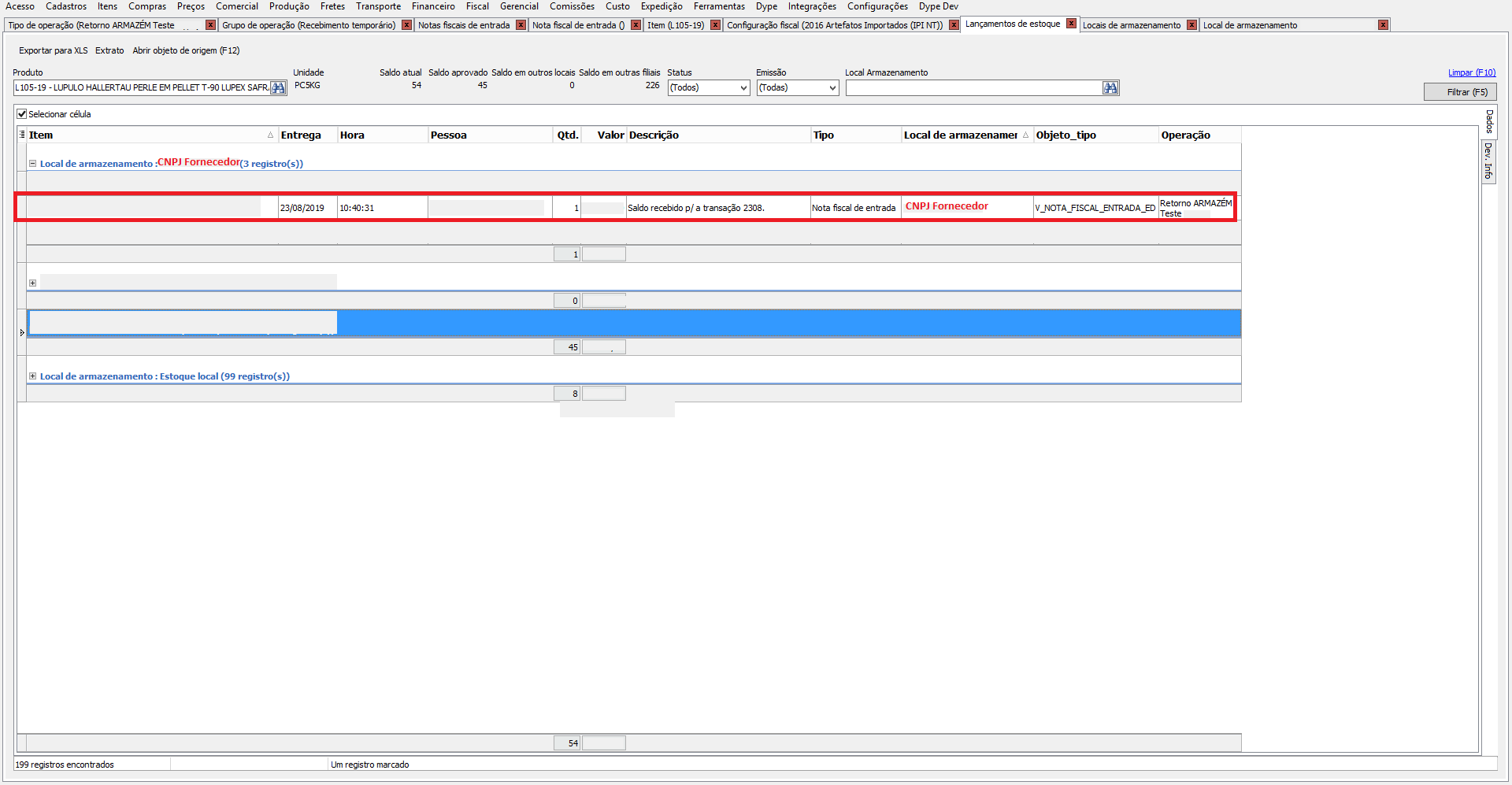
Task: Sort by the Operação column header
Action: 1199,135
